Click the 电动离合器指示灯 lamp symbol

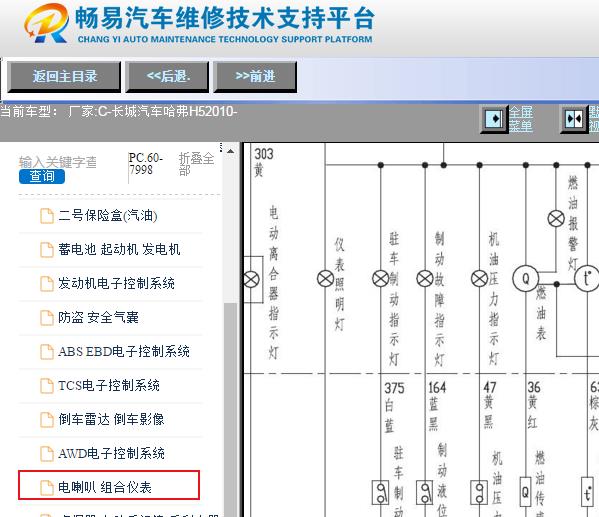pyautogui.click(x=251, y=279)
